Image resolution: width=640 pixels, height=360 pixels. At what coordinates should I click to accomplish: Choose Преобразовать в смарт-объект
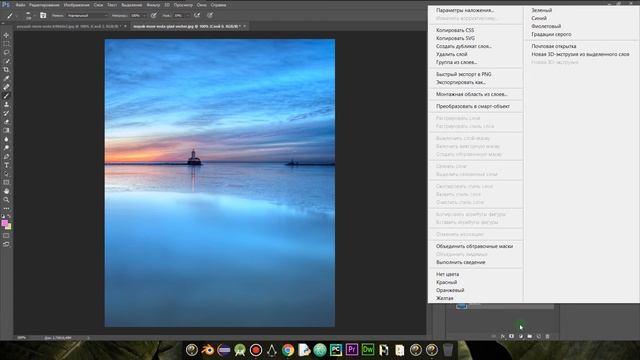coord(472,106)
